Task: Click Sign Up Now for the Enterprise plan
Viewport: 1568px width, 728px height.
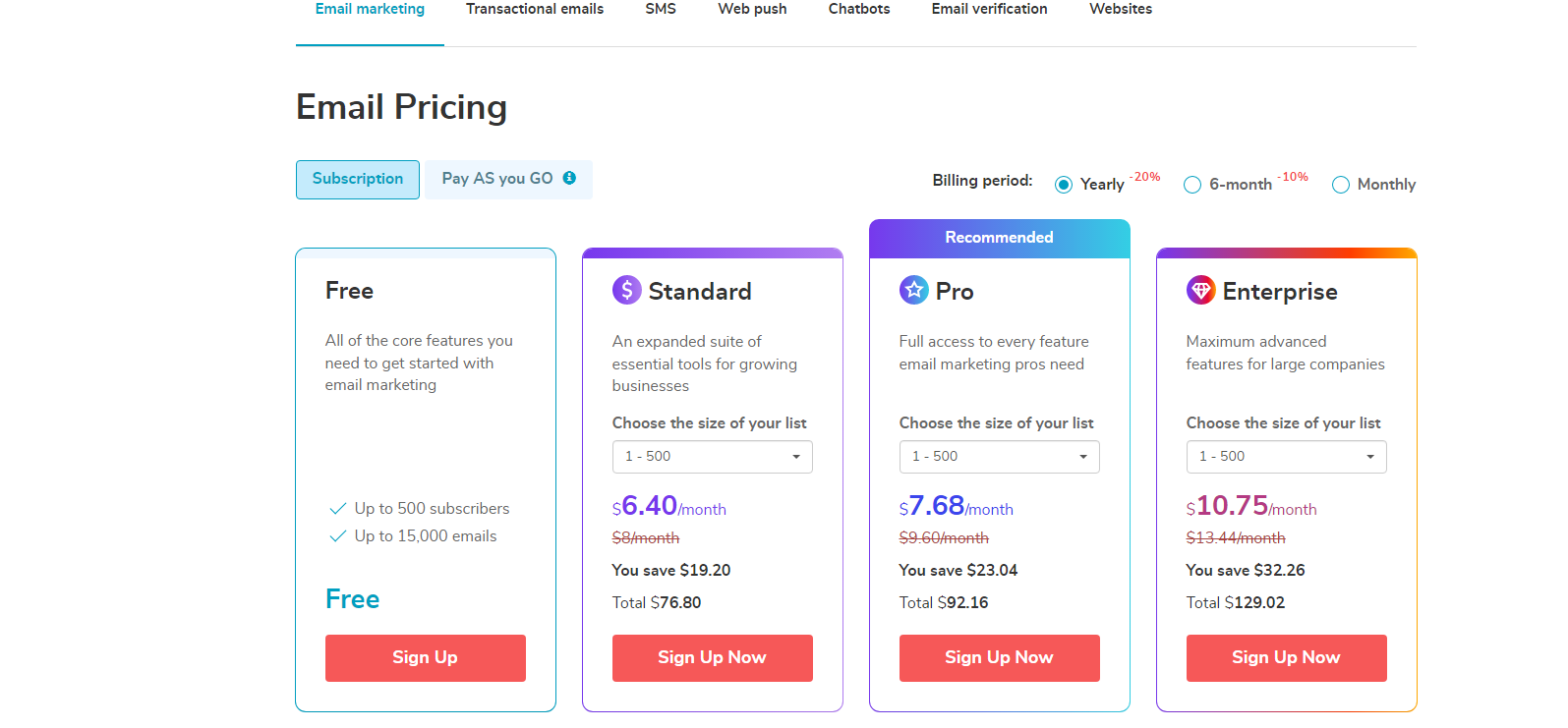Action: coord(1287,658)
